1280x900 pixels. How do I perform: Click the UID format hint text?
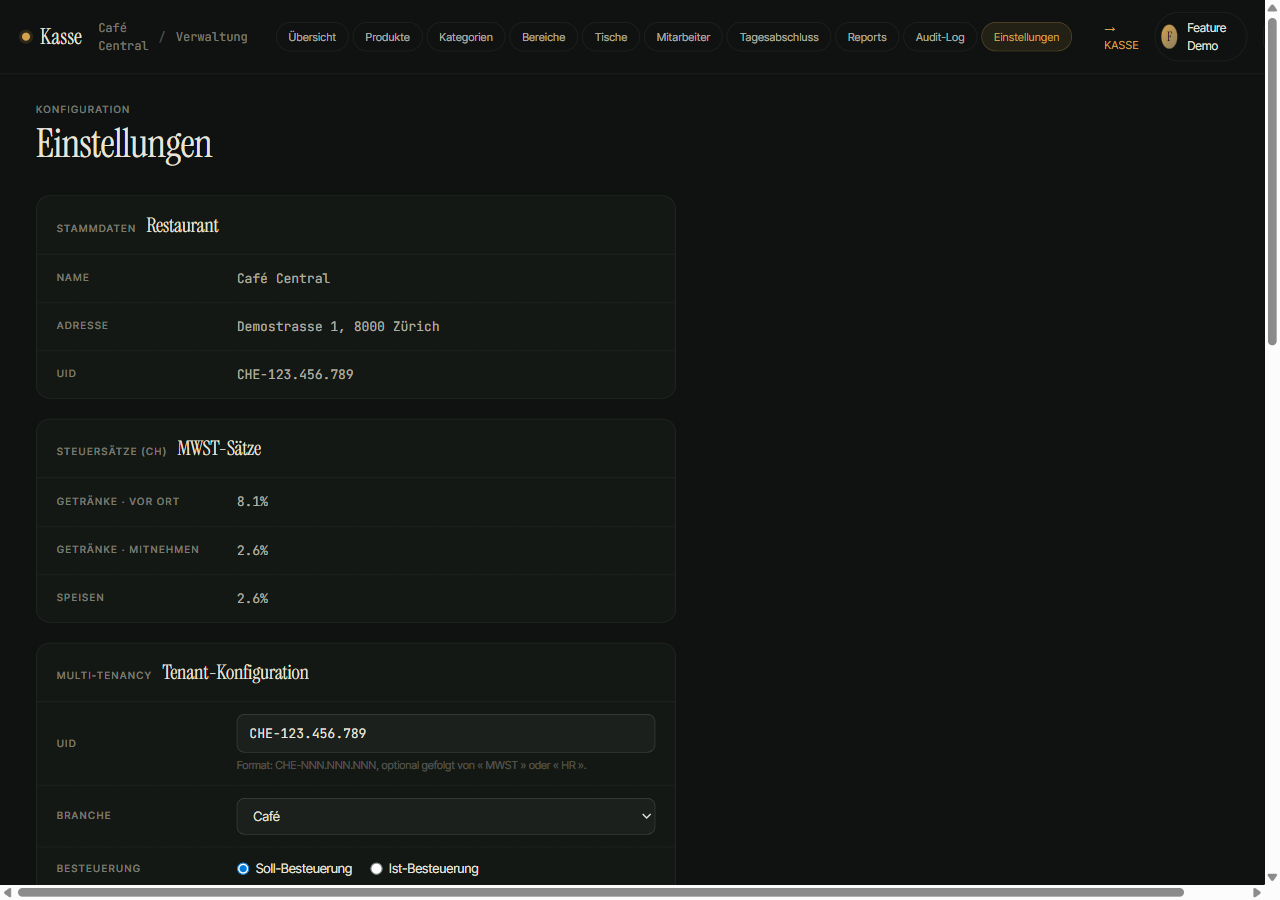411,765
